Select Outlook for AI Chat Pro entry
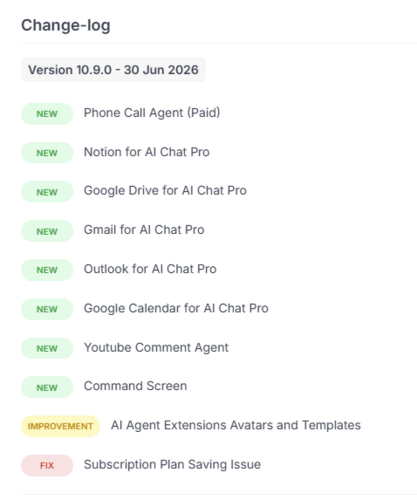Screen dimensions: 417x500 150,269
